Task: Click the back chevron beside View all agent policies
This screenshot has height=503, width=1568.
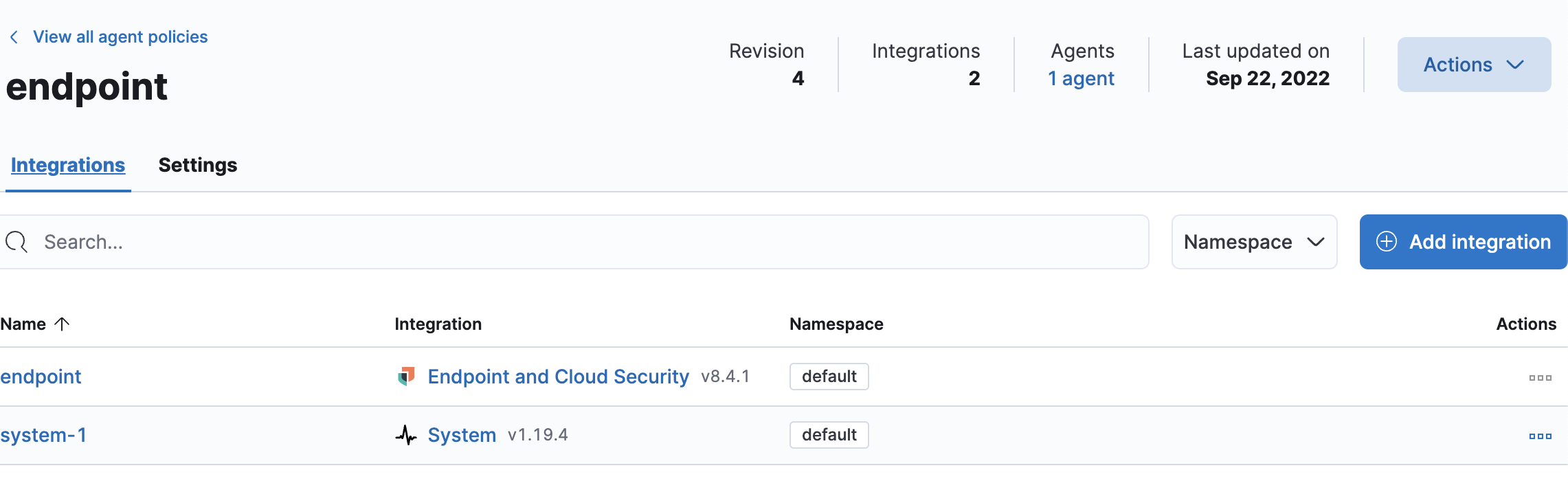Action: click(x=14, y=37)
